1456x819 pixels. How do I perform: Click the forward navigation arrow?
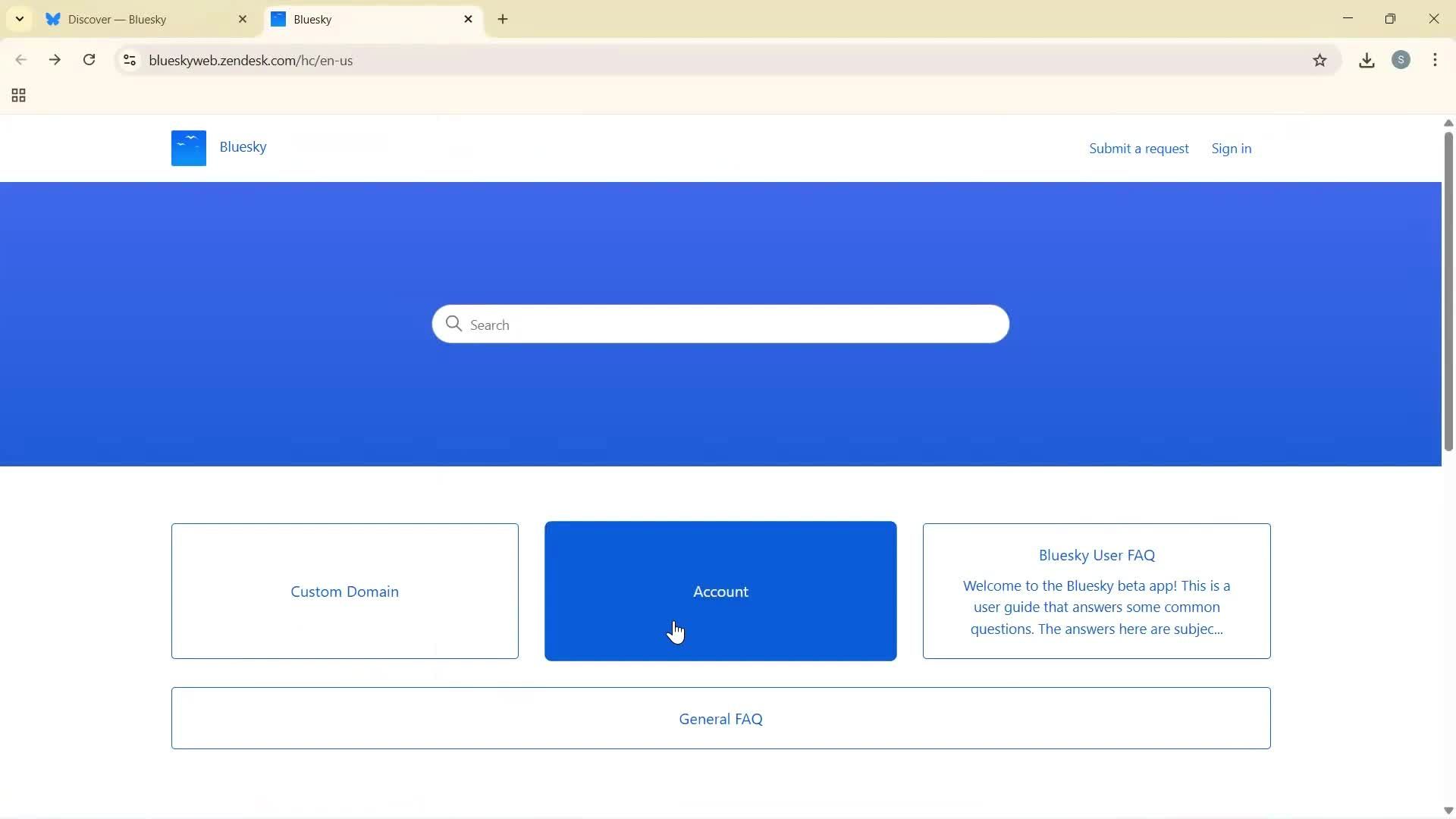tap(55, 60)
